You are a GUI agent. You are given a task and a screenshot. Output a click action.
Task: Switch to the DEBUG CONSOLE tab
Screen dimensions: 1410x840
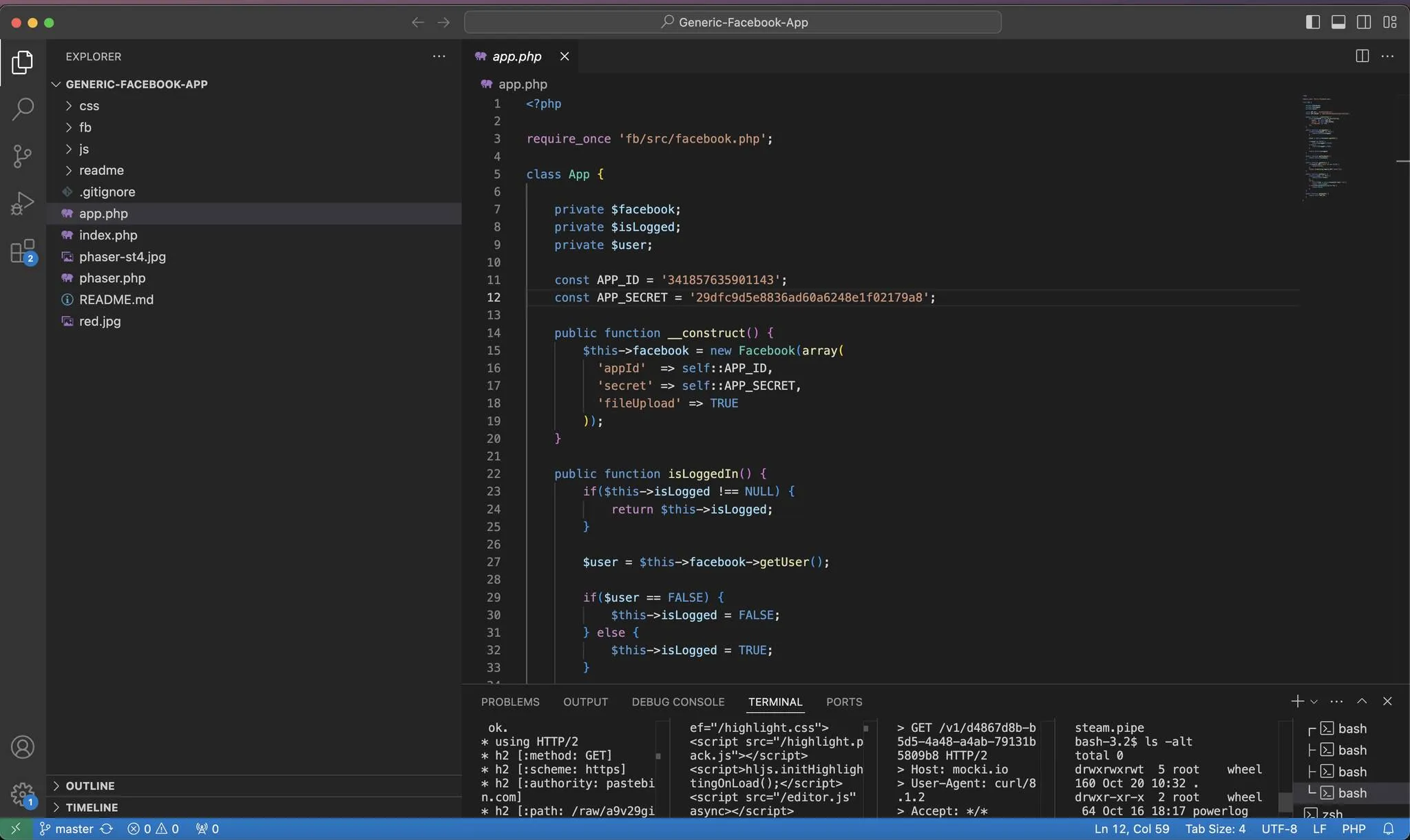[677, 702]
